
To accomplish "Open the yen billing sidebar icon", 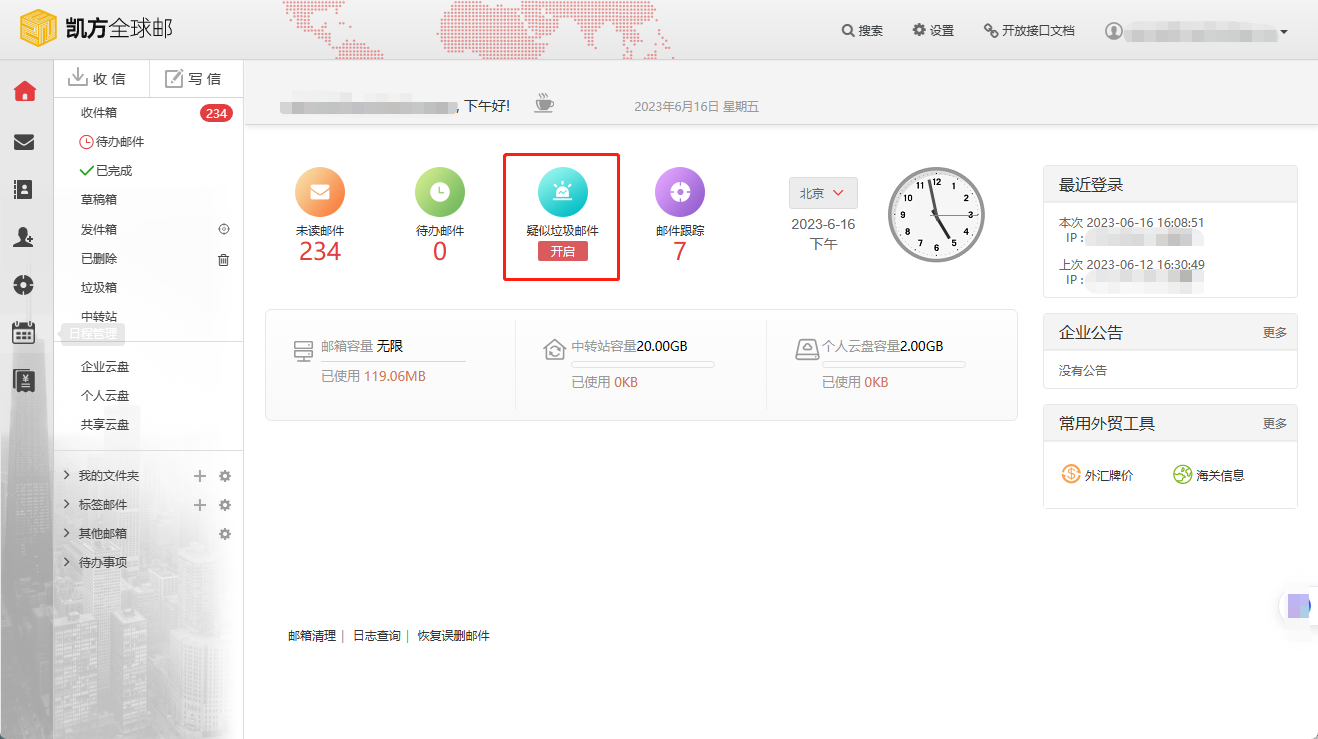I will coord(24,380).
